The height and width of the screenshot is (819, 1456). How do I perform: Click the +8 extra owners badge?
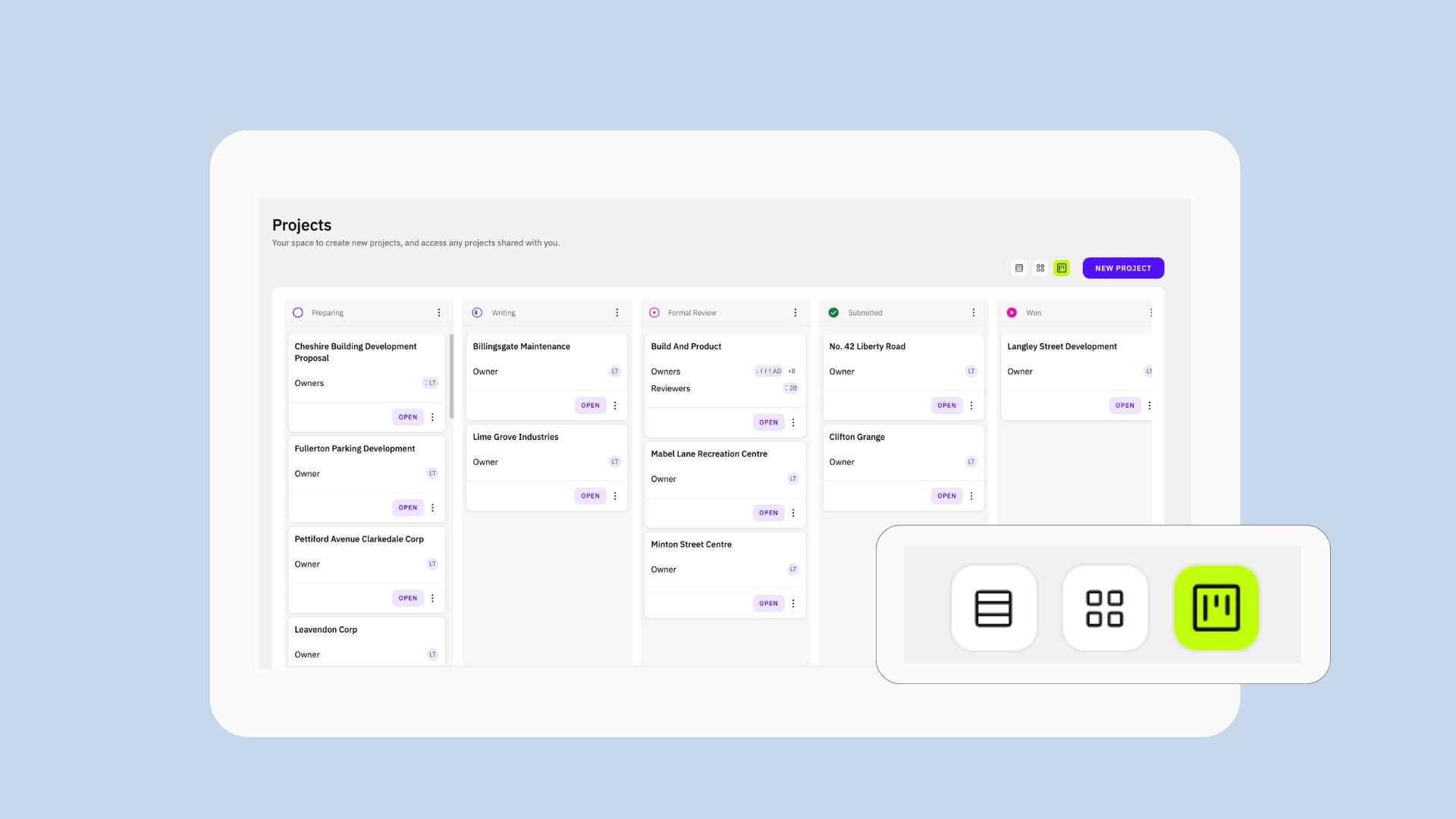[x=792, y=372]
